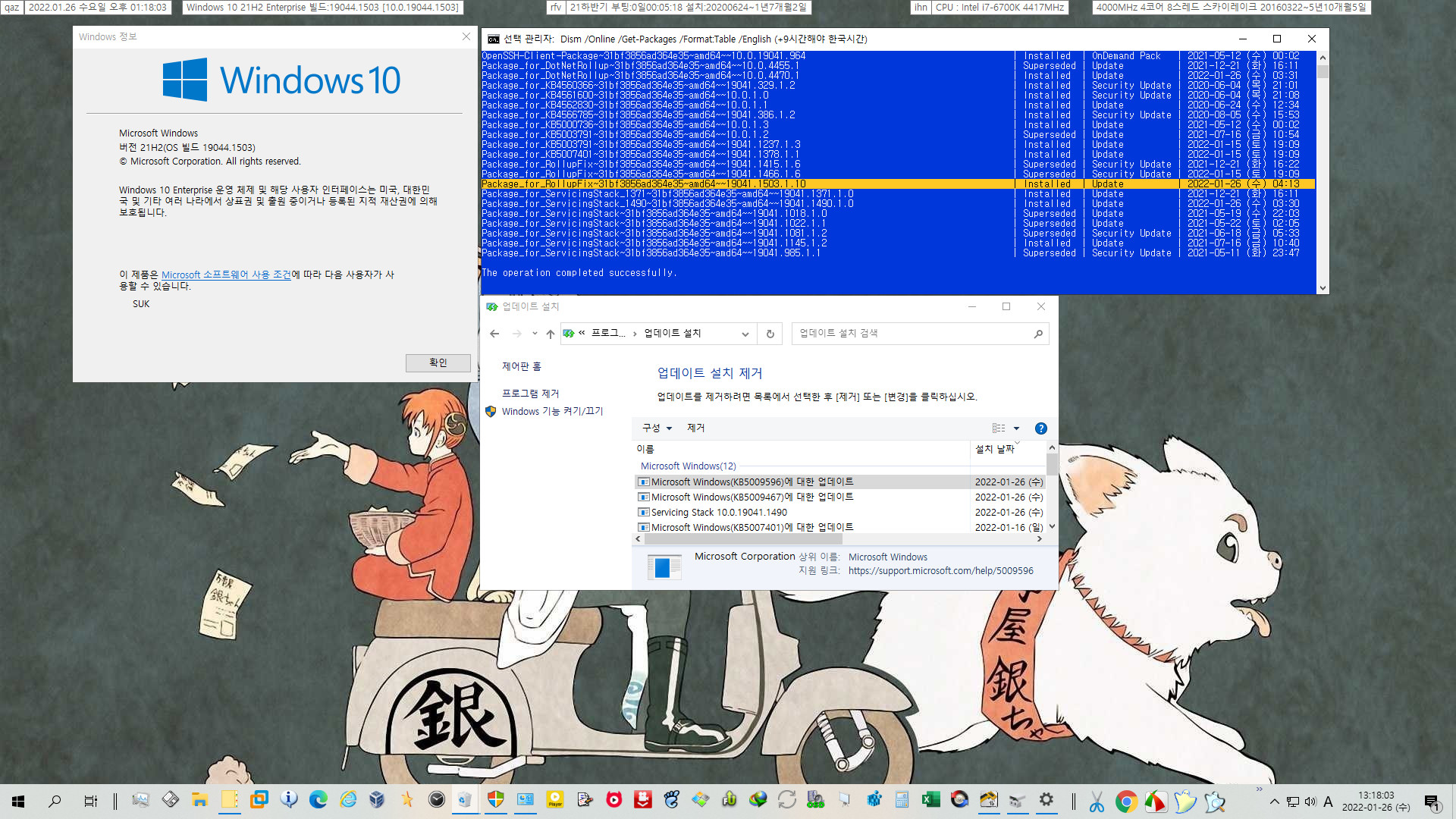Open the notification center
The height and width of the screenshot is (819, 1456).
(x=1432, y=802)
